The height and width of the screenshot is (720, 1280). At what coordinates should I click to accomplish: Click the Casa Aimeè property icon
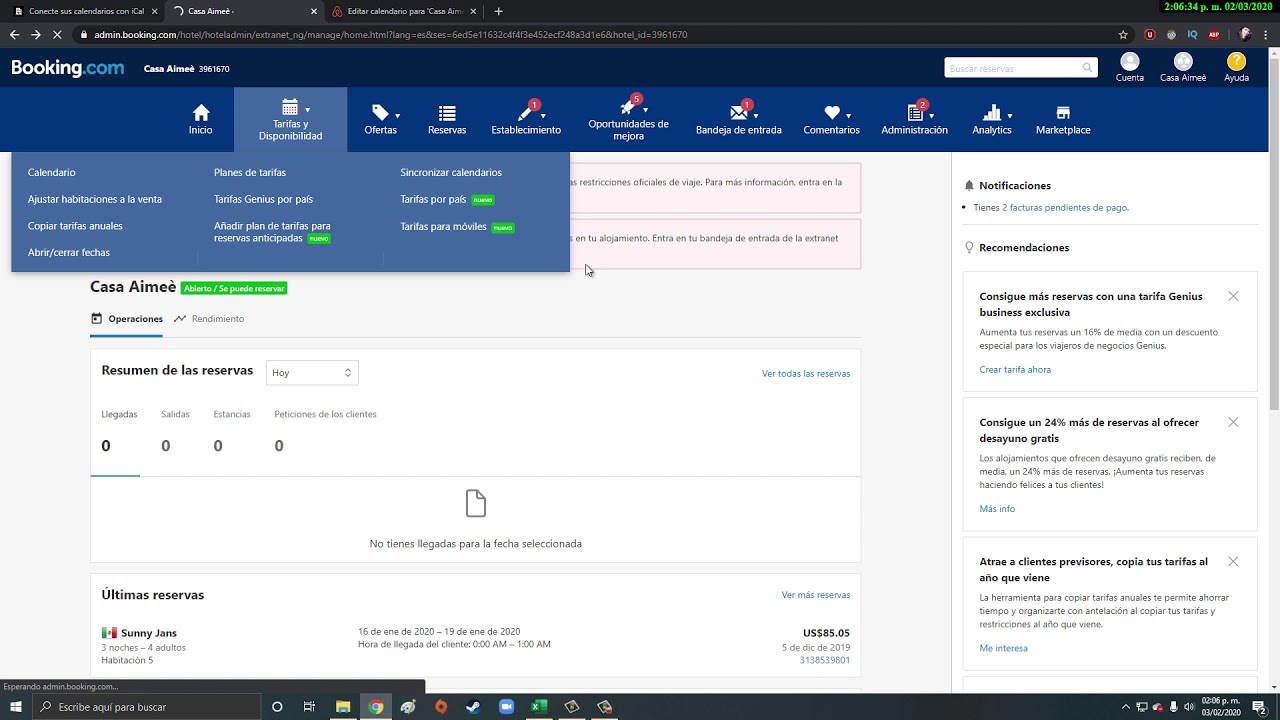pos(1183,62)
